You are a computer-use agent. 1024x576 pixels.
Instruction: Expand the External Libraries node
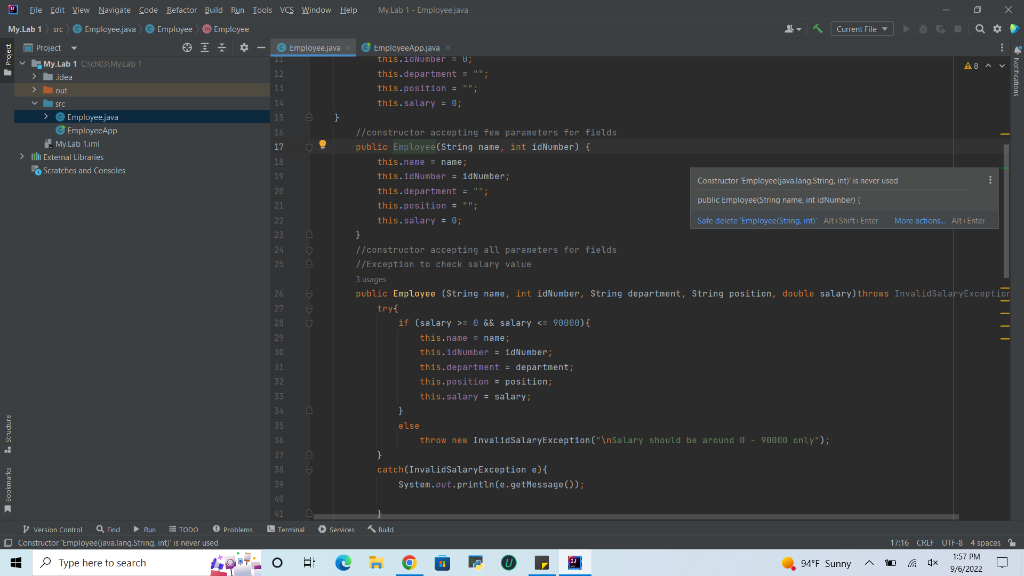click(22, 156)
